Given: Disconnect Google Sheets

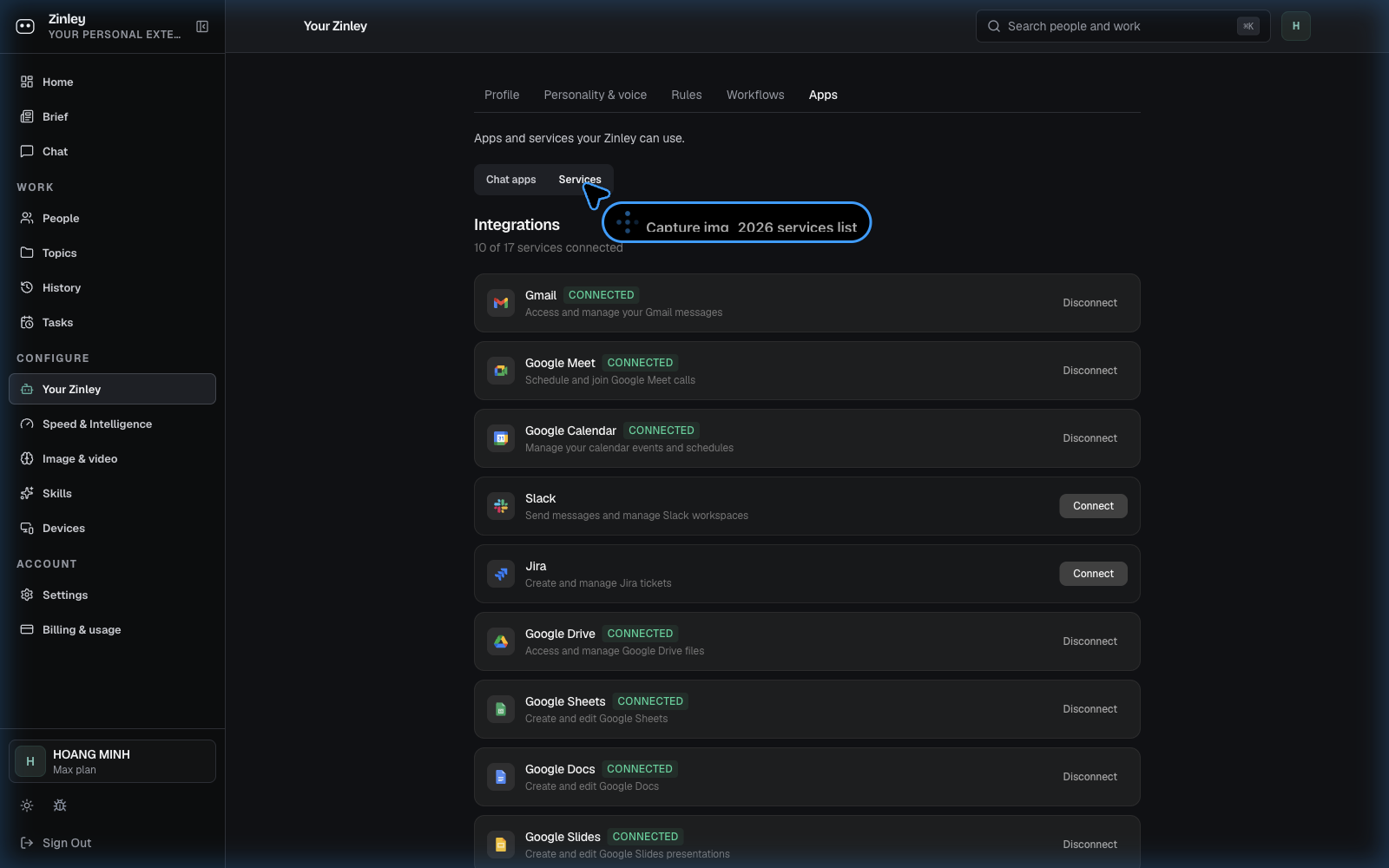Looking at the screenshot, I should (1090, 709).
